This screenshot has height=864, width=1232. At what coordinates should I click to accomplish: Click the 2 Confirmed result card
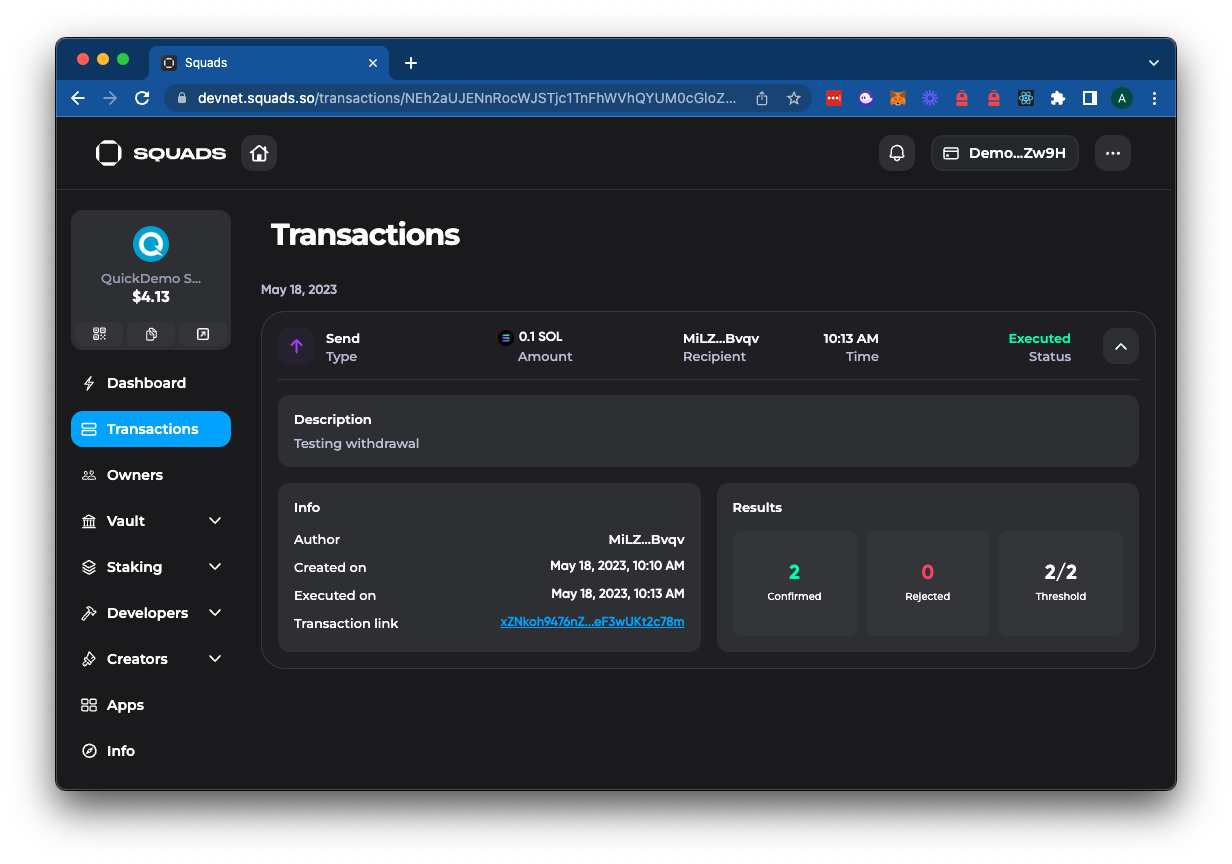click(x=795, y=583)
